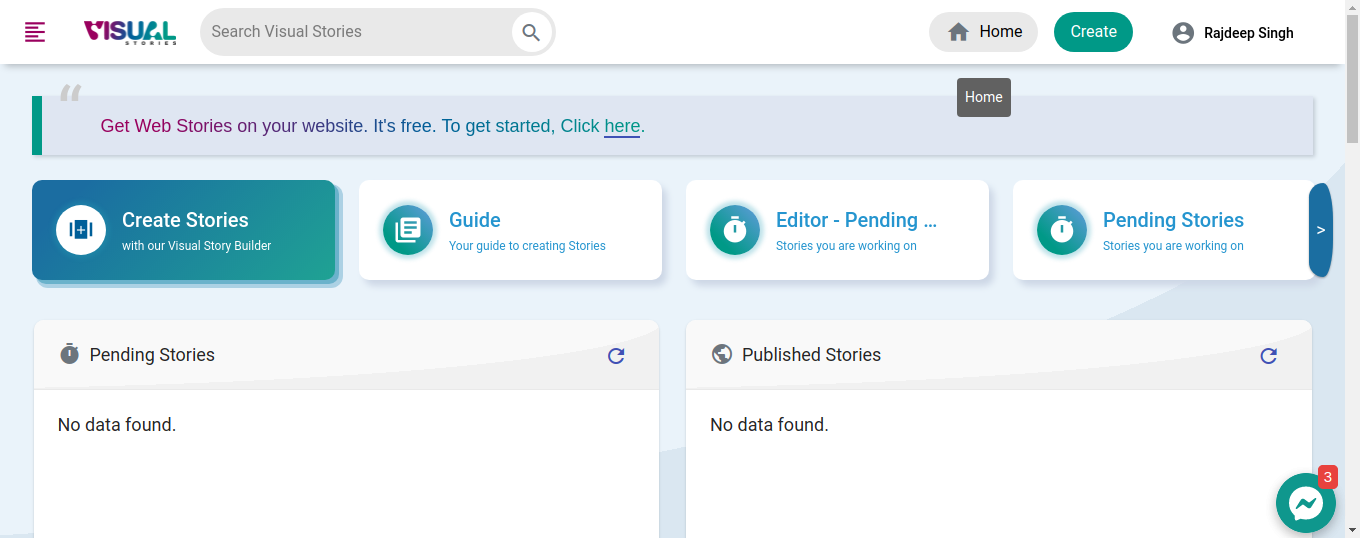Screen dimensions: 1360x538
Task: Go to the Home tab
Action: click(984, 32)
